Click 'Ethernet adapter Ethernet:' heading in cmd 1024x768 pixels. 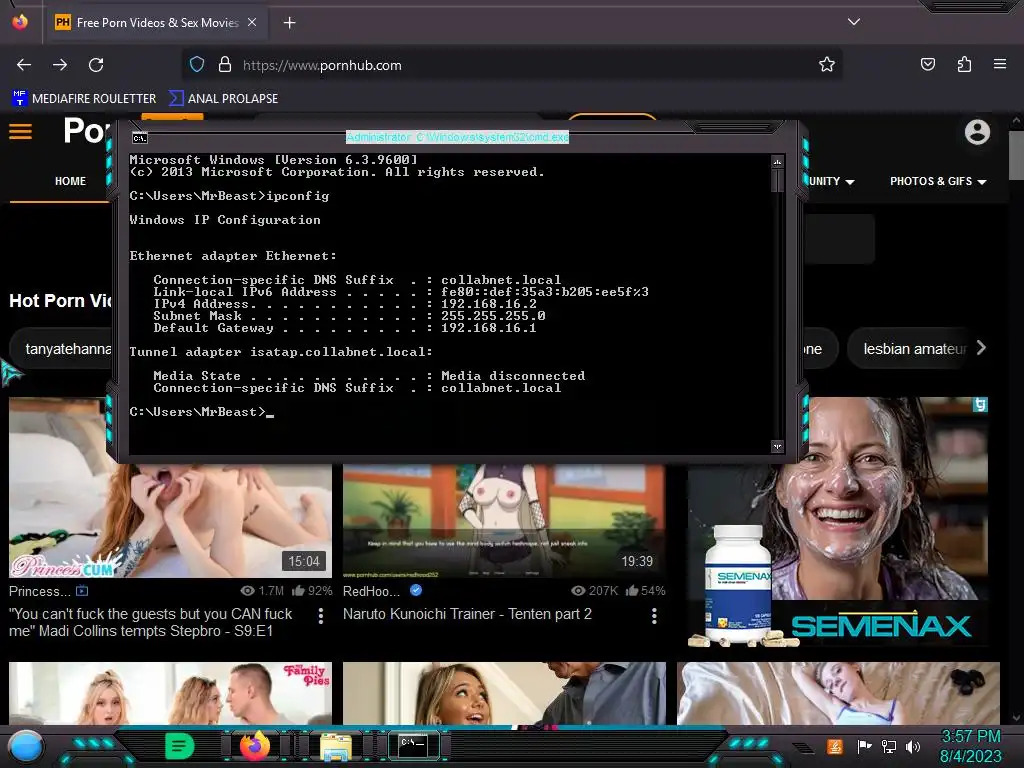pyautogui.click(x=233, y=256)
